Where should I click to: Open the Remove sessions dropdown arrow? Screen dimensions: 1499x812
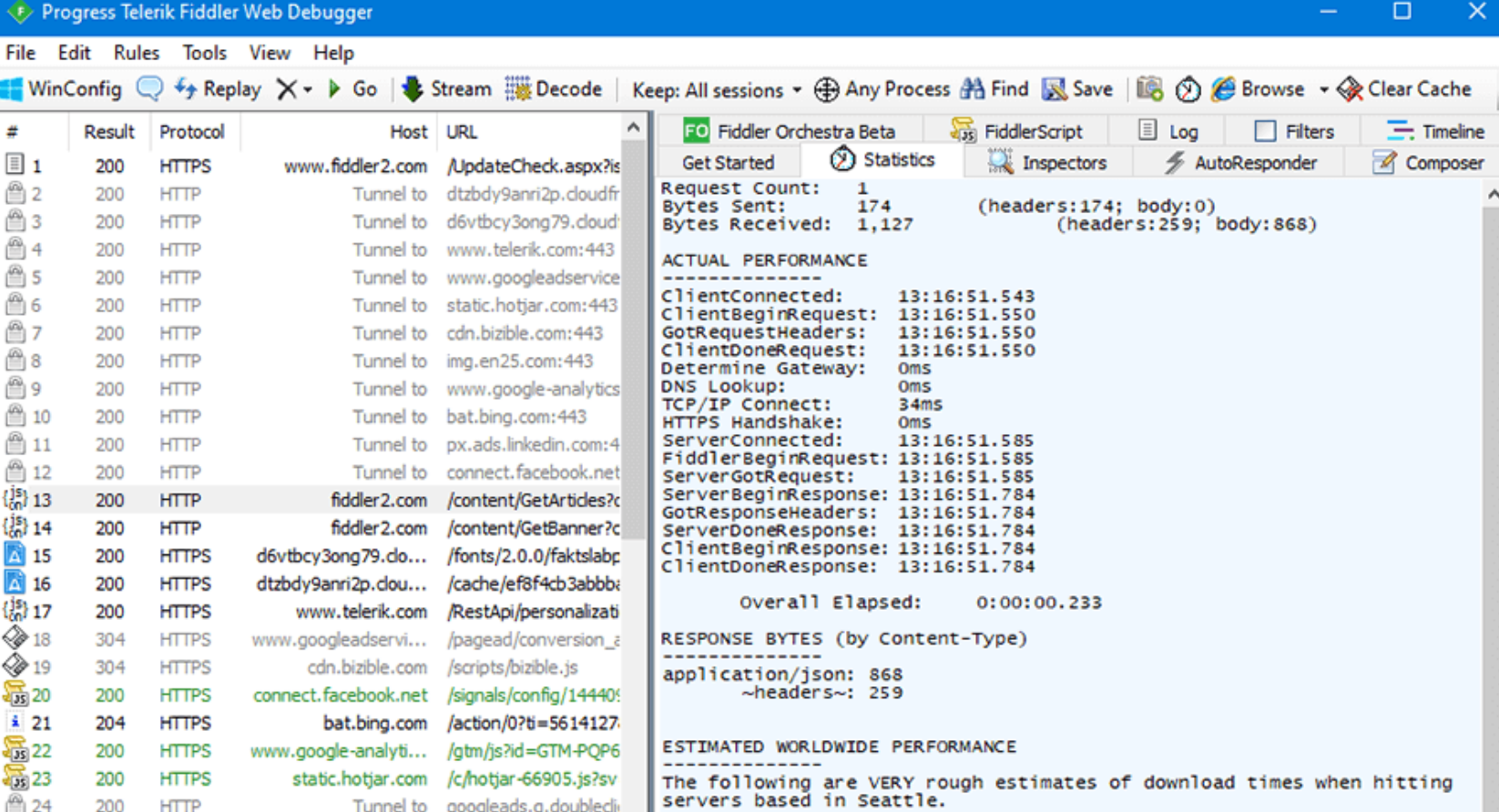pos(308,90)
